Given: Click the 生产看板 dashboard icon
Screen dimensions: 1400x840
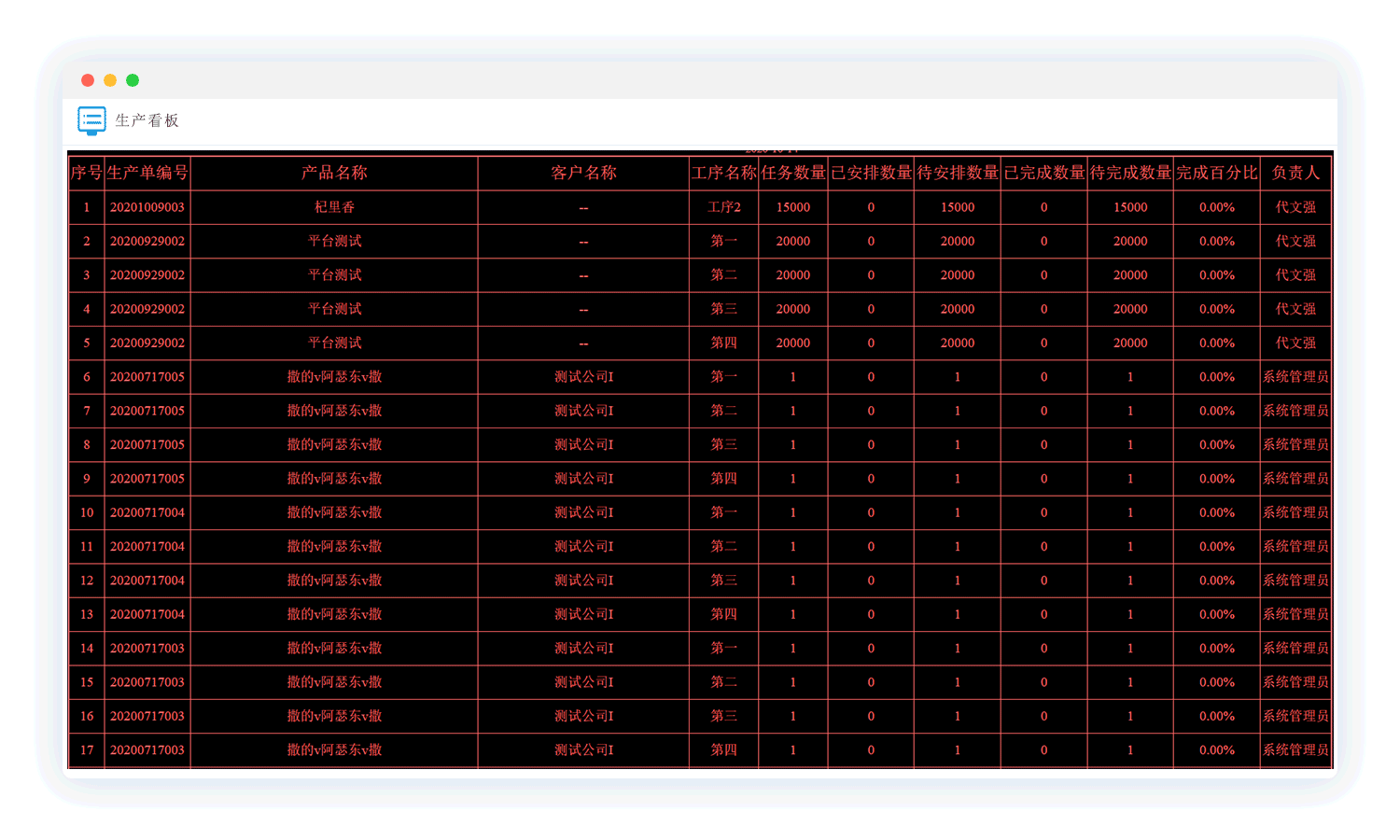Looking at the screenshot, I should 91,120.
